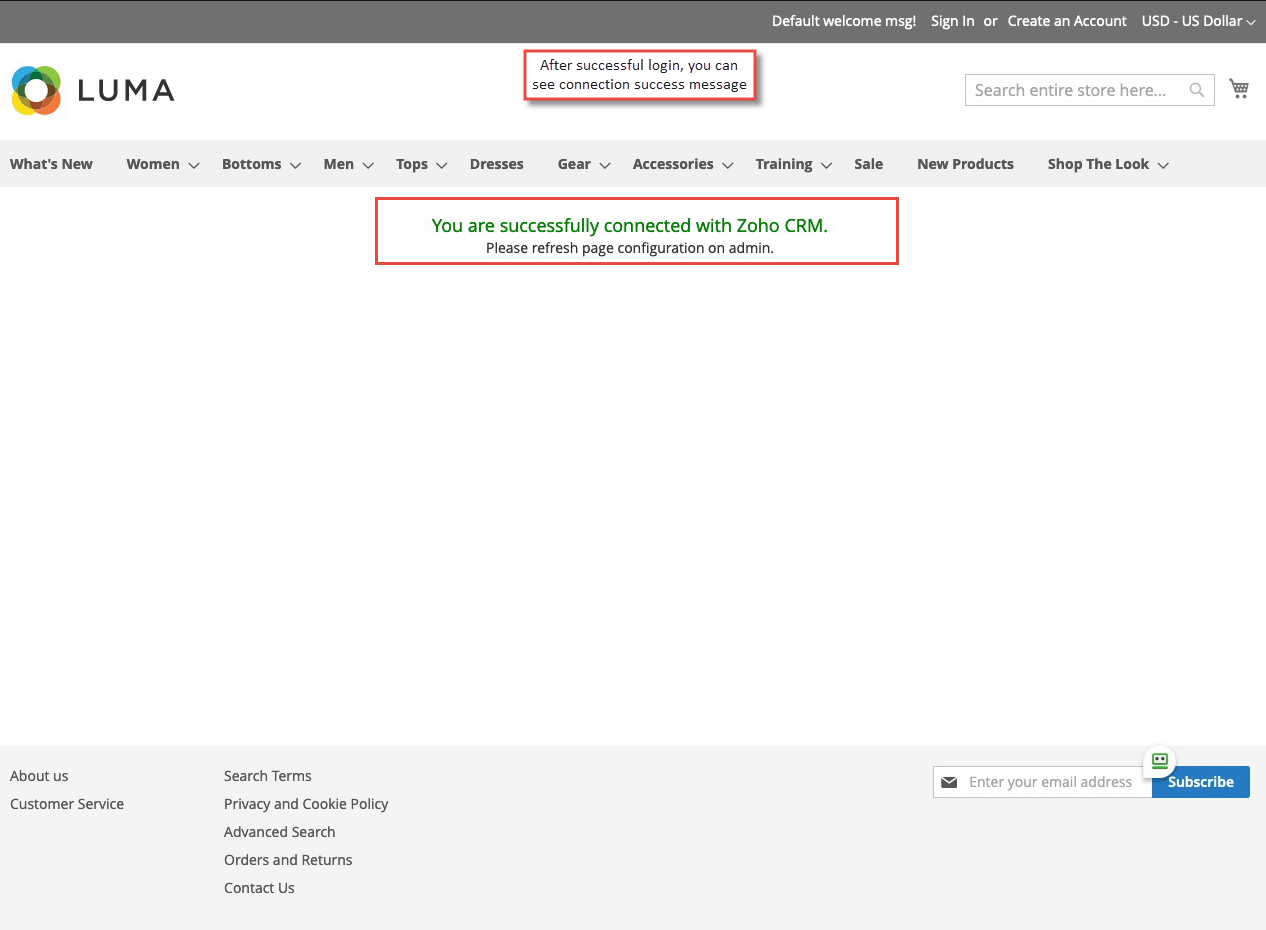
Task: Click the Create an Account link
Action: pos(1067,21)
